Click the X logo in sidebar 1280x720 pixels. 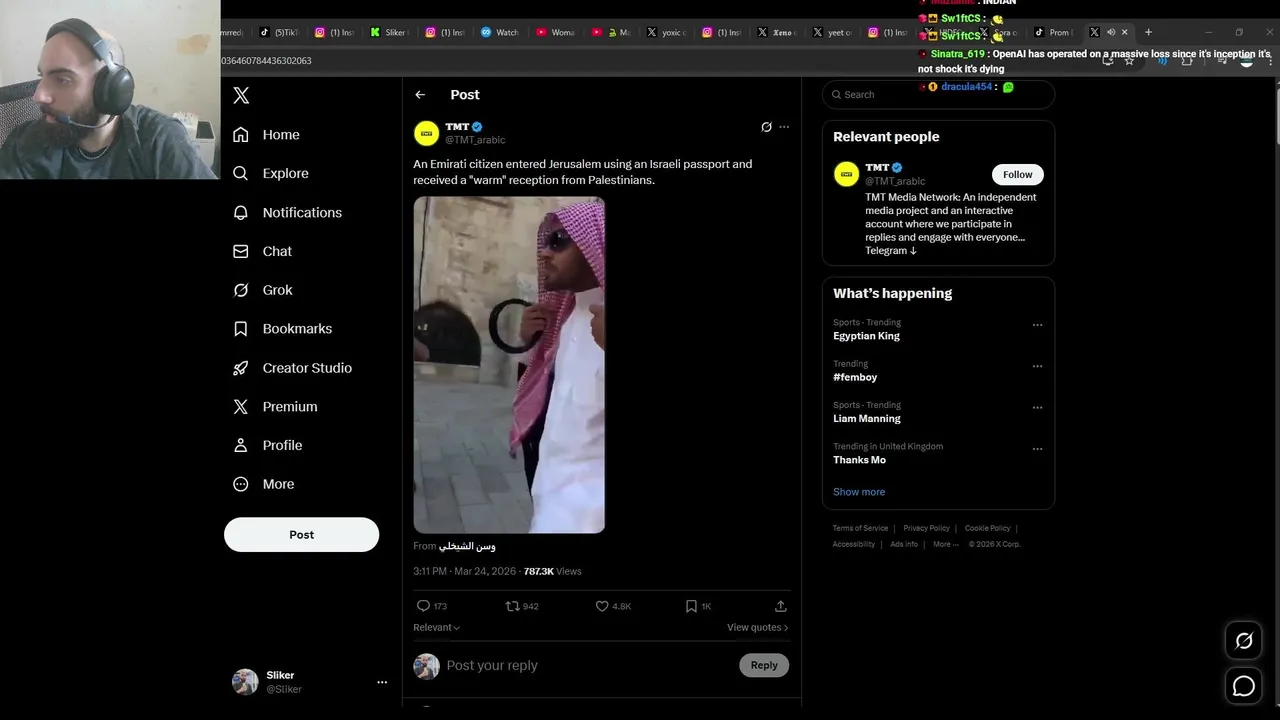click(241, 95)
